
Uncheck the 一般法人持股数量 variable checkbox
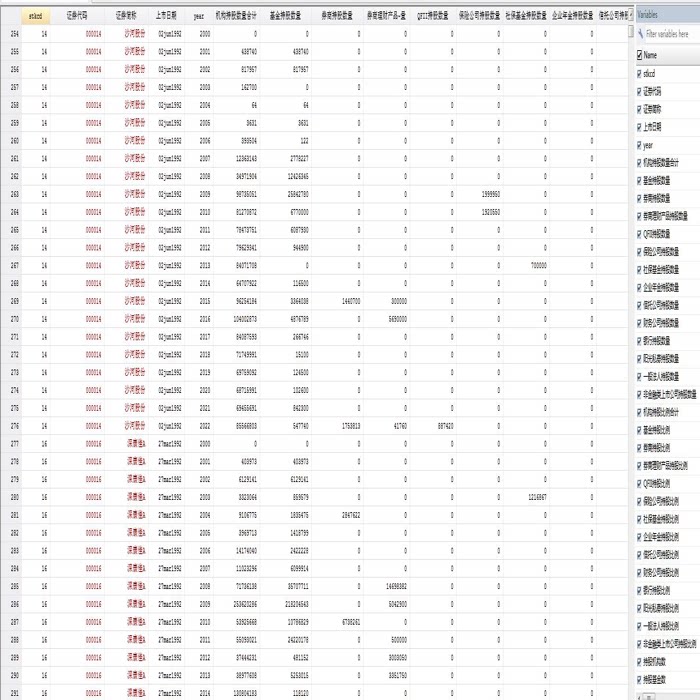(639, 376)
